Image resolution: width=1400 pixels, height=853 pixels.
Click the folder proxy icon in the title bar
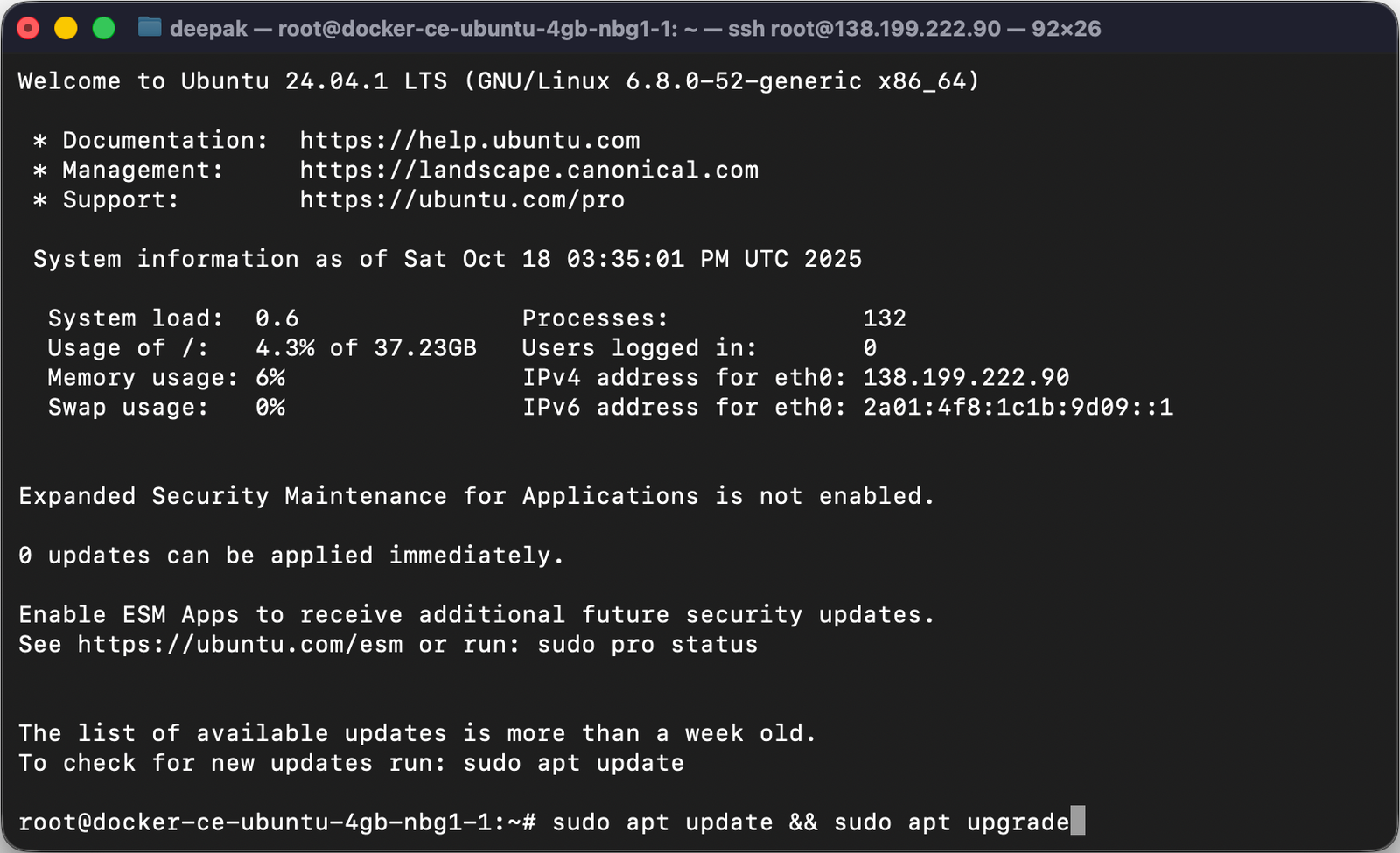[x=150, y=28]
